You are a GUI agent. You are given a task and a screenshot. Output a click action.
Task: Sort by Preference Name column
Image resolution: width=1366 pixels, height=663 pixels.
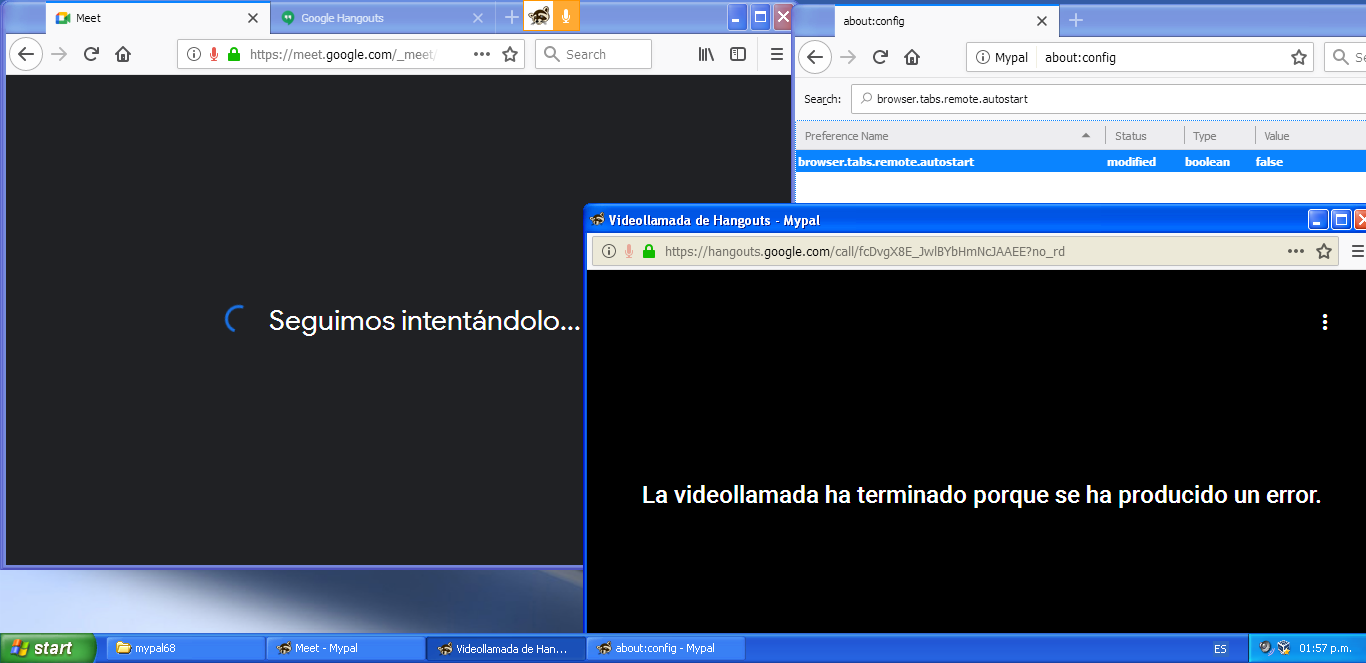point(948,136)
